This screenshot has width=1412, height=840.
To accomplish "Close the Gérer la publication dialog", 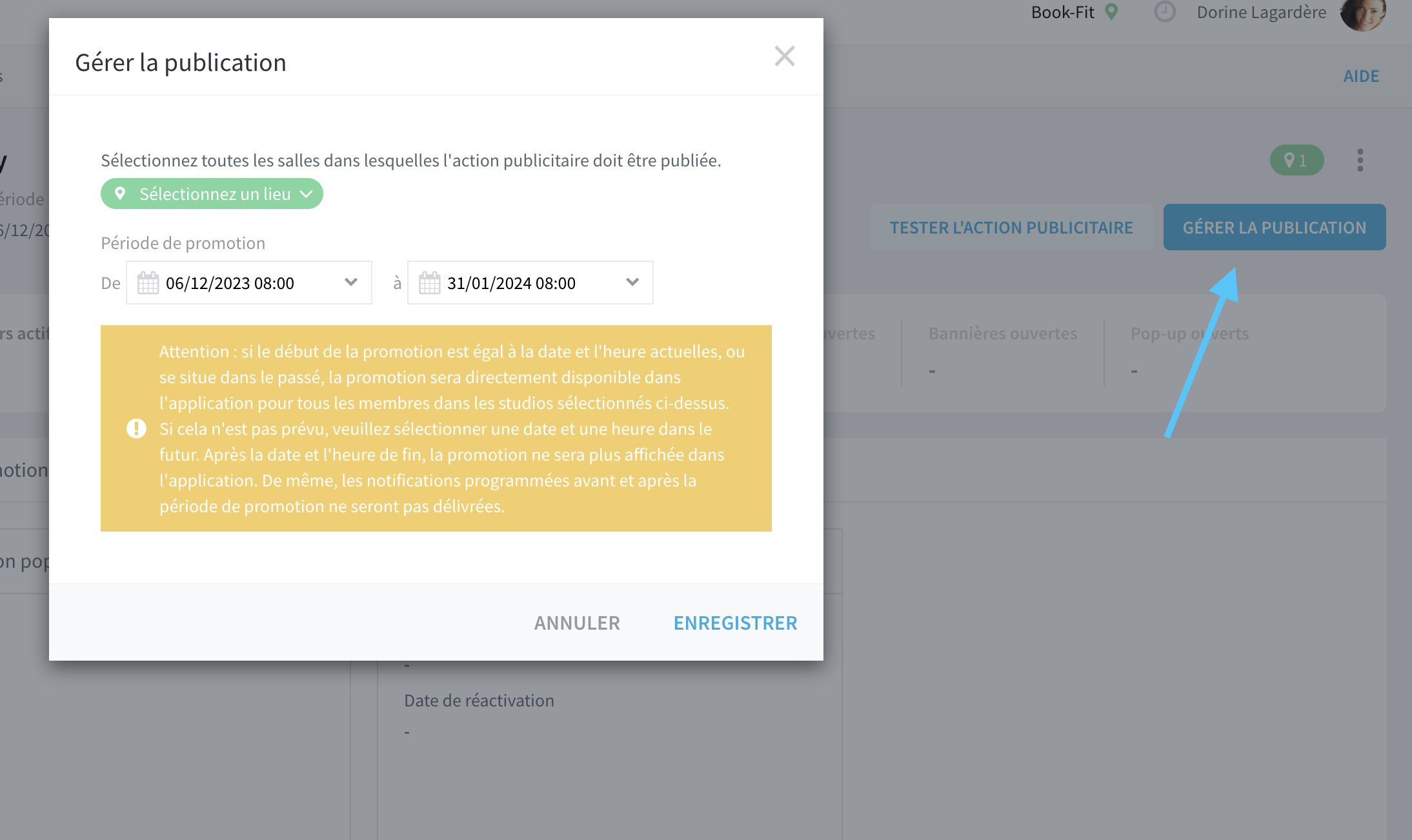I will (784, 56).
